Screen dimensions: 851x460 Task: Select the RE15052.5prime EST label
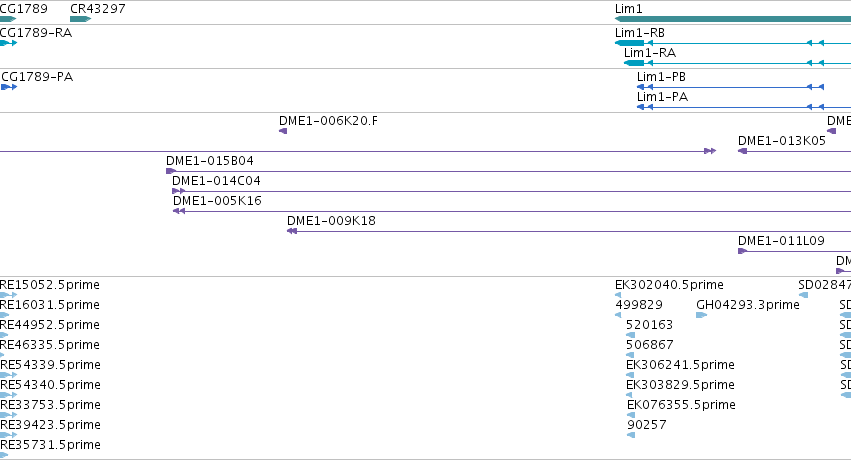(x=50, y=285)
